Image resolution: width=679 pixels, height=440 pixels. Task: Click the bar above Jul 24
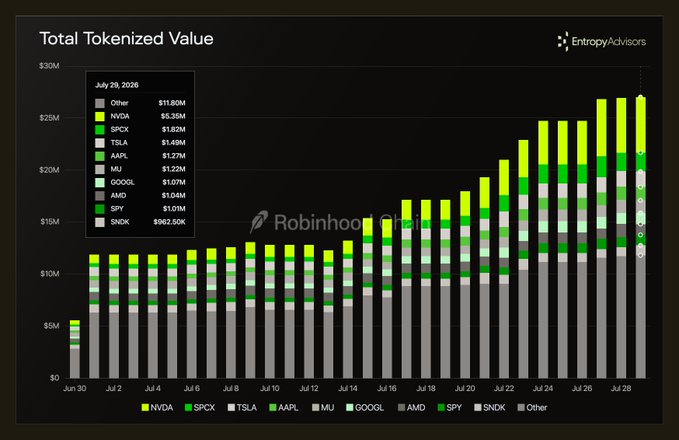(x=543, y=249)
